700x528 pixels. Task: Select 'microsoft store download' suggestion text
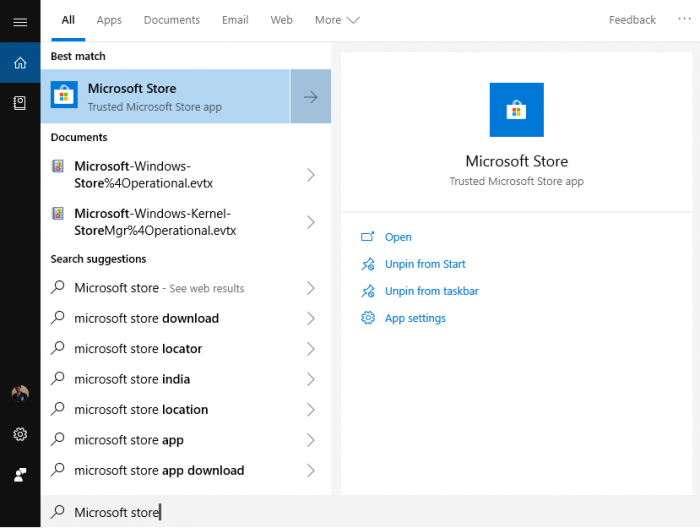[x=146, y=318]
